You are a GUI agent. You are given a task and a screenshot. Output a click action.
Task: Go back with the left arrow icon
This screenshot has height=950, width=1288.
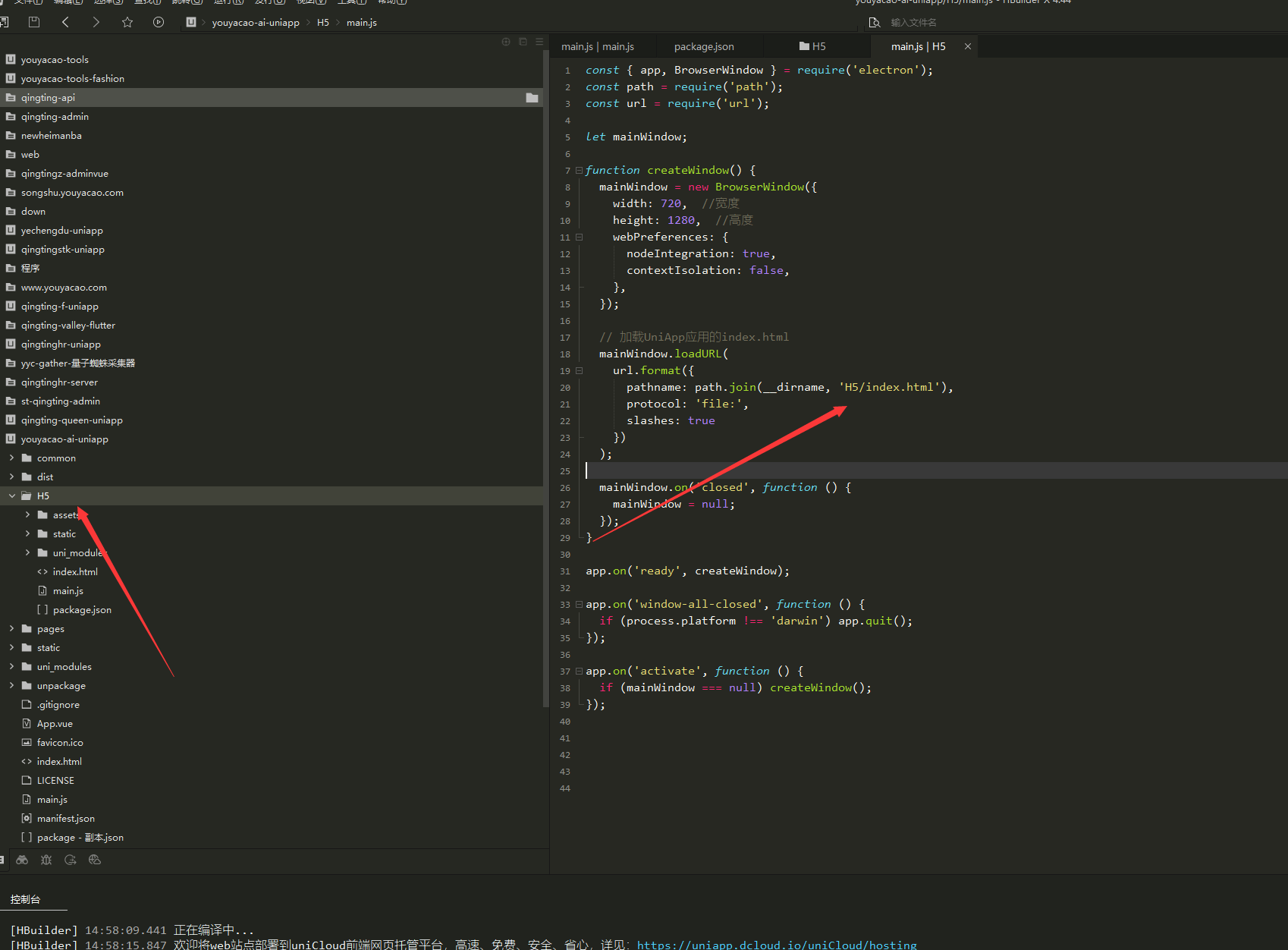65,22
